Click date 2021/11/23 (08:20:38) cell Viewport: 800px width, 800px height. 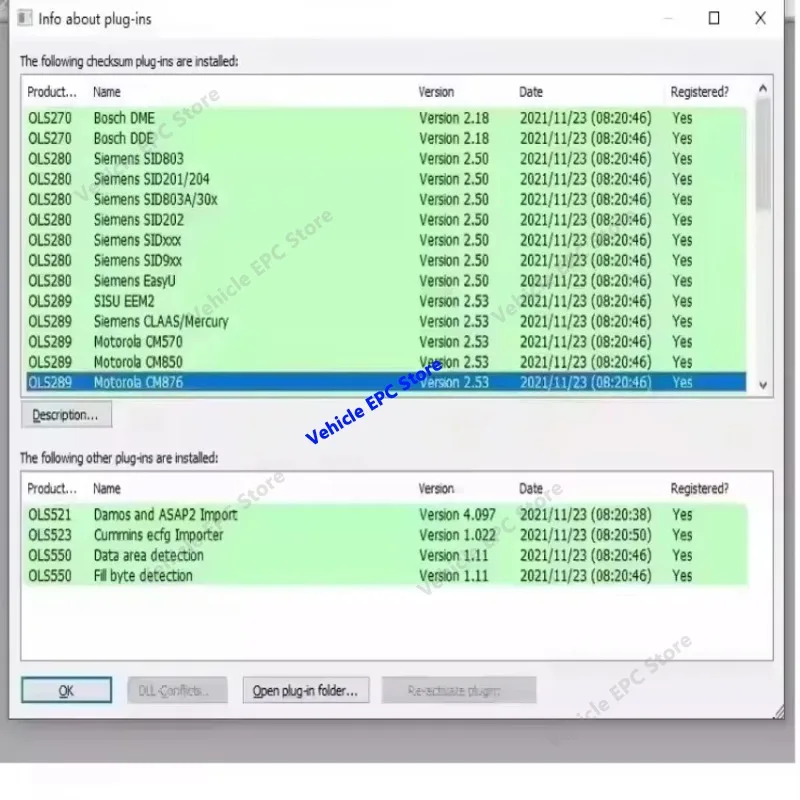[586, 515]
